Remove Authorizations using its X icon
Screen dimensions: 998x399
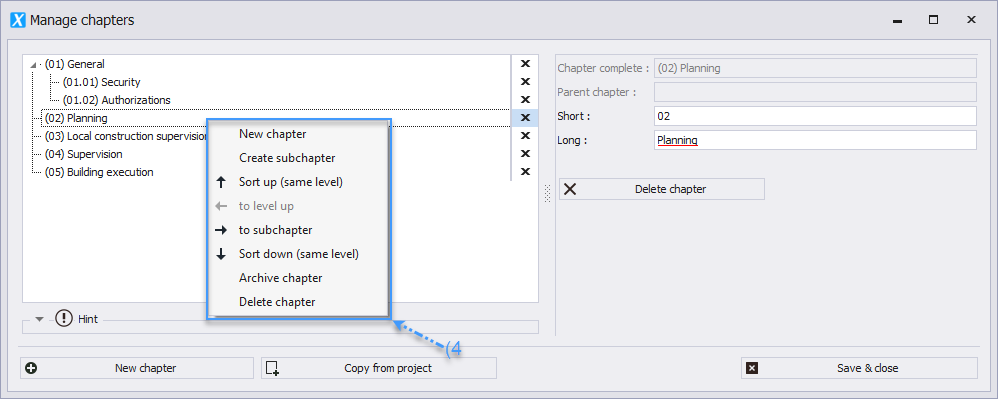click(525, 99)
